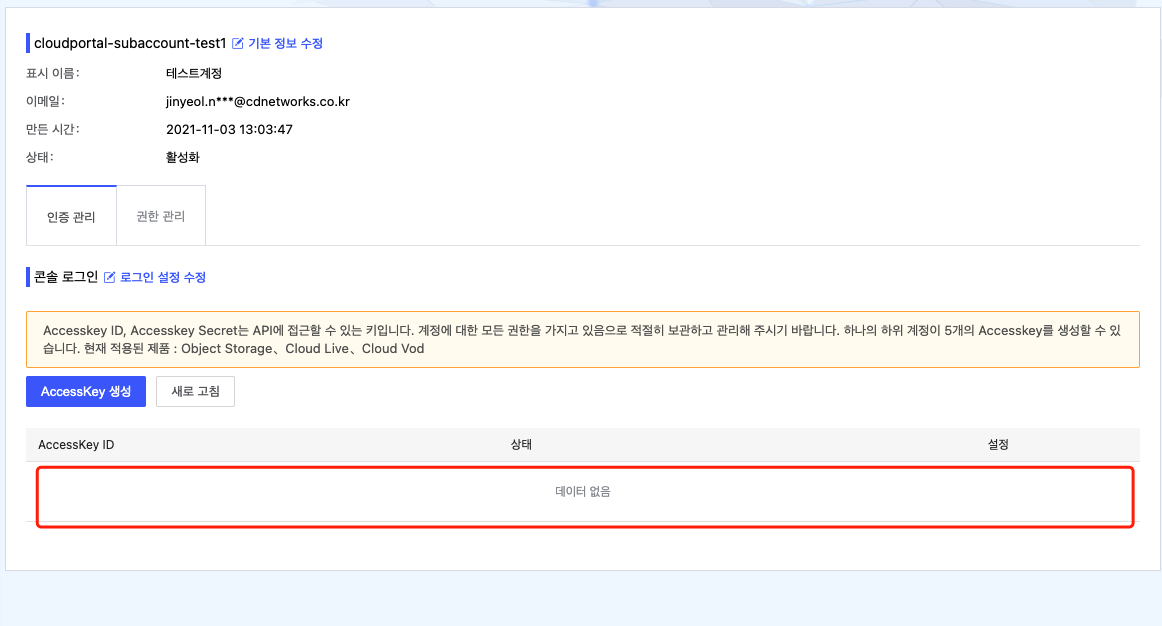This screenshot has height=626, width=1162.
Task: Click the edit pencil icon beside 기본 정보 수정
Action: [238, 44]
